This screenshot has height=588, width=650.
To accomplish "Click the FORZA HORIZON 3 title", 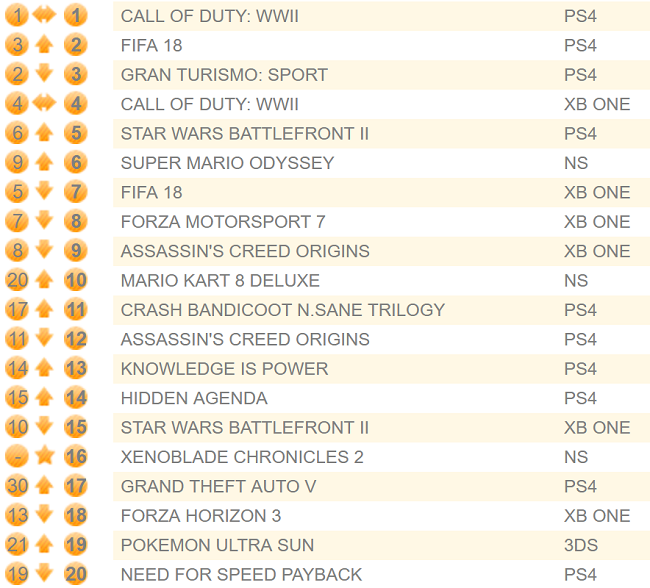I will tap(201, 516).
